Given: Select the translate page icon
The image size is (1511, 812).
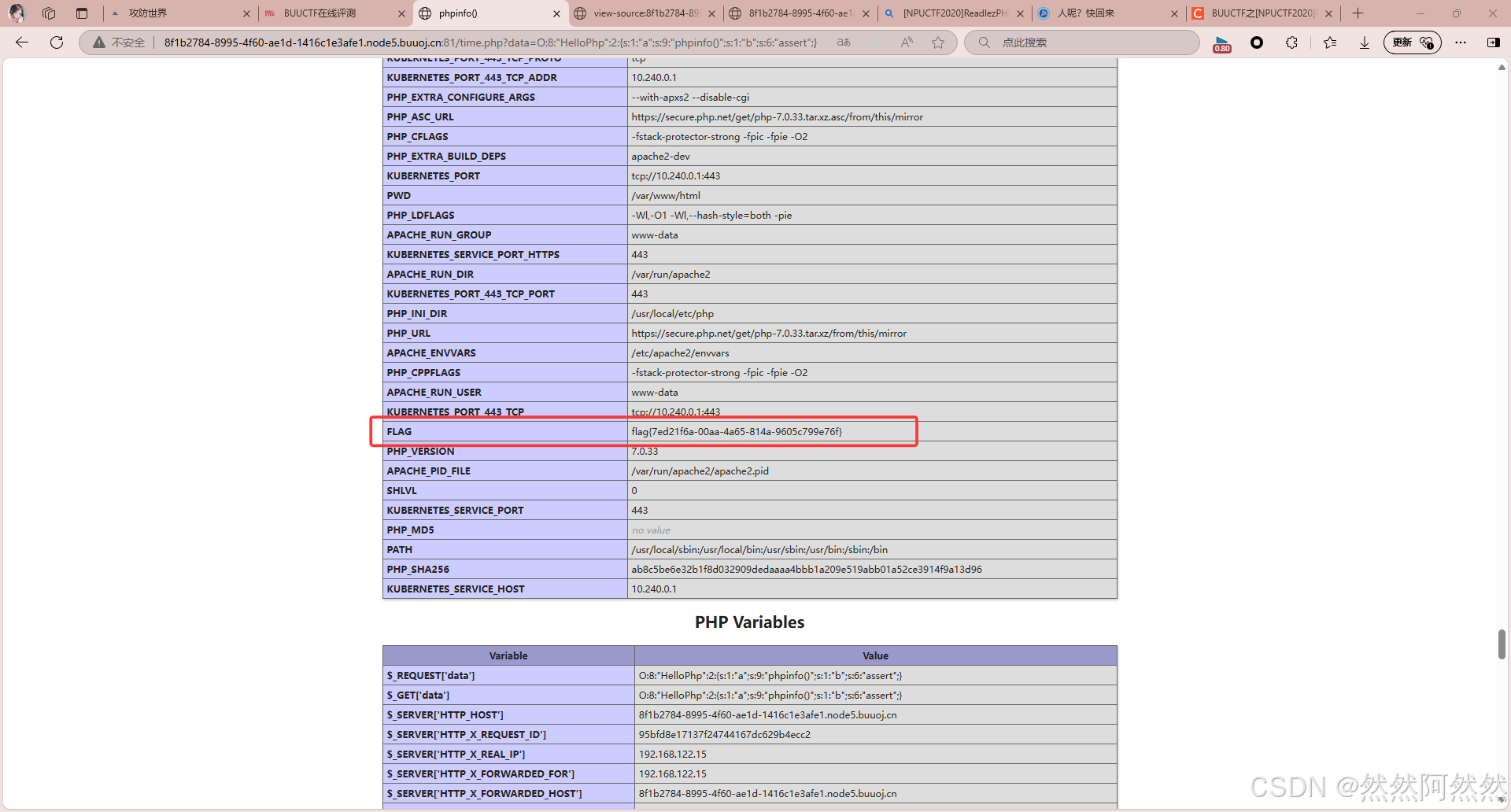Looking at the screenshot, I should click(844, 42).
